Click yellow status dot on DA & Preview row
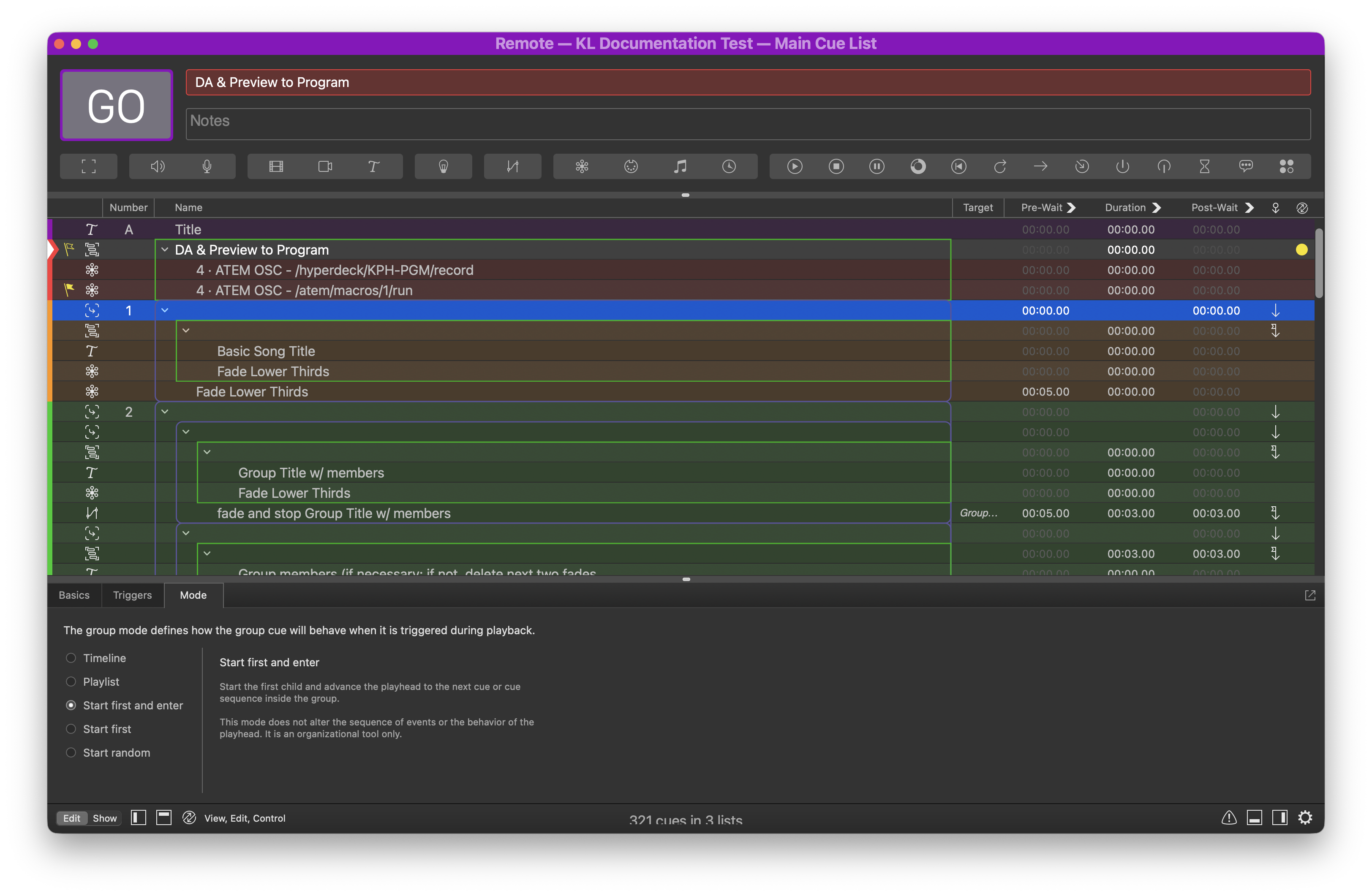The height and width of the screenshot is (896, 1372). tap(1302, 250)
